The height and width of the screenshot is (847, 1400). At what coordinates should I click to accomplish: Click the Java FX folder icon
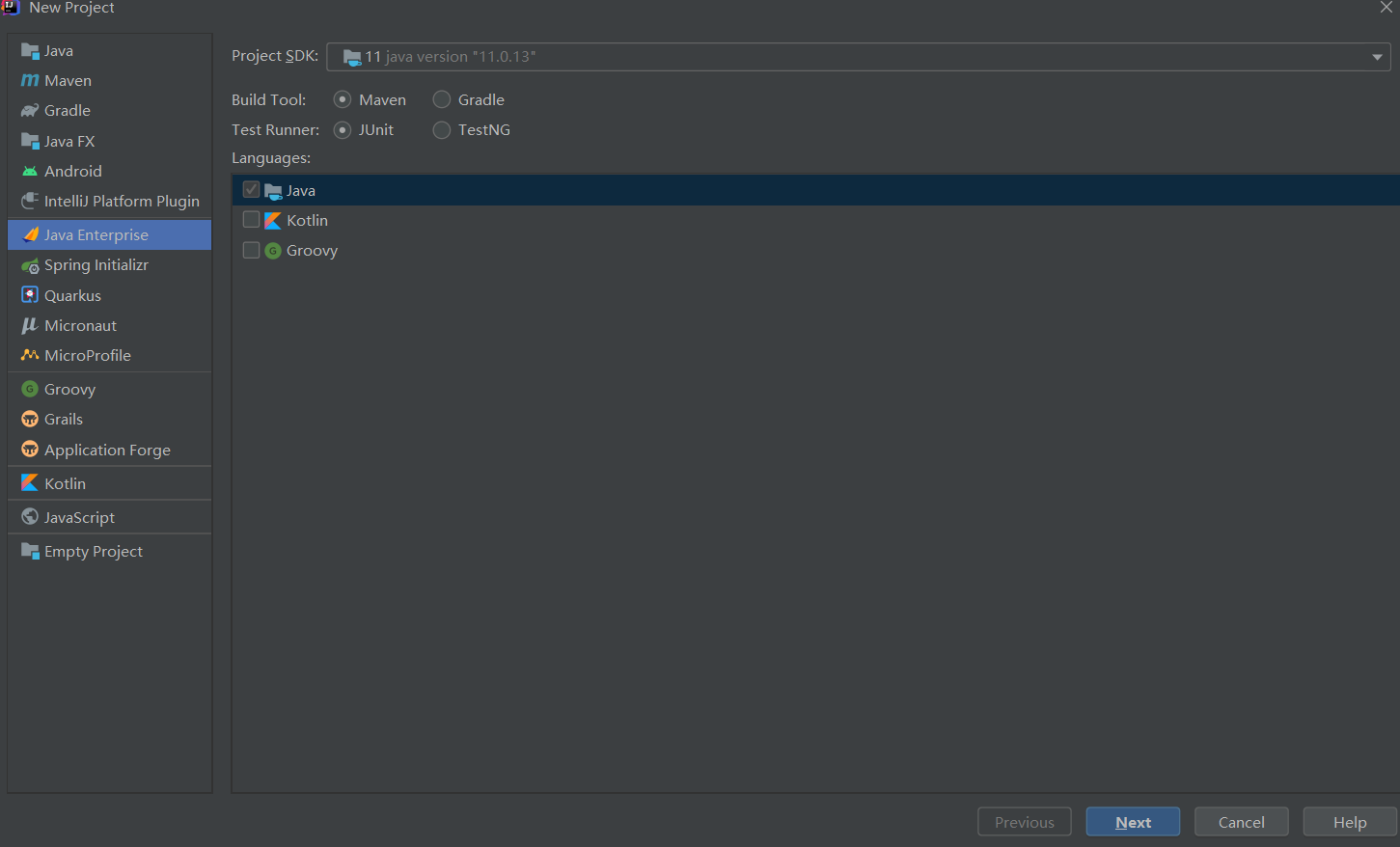pyautogui.click(x=30, y=141)
